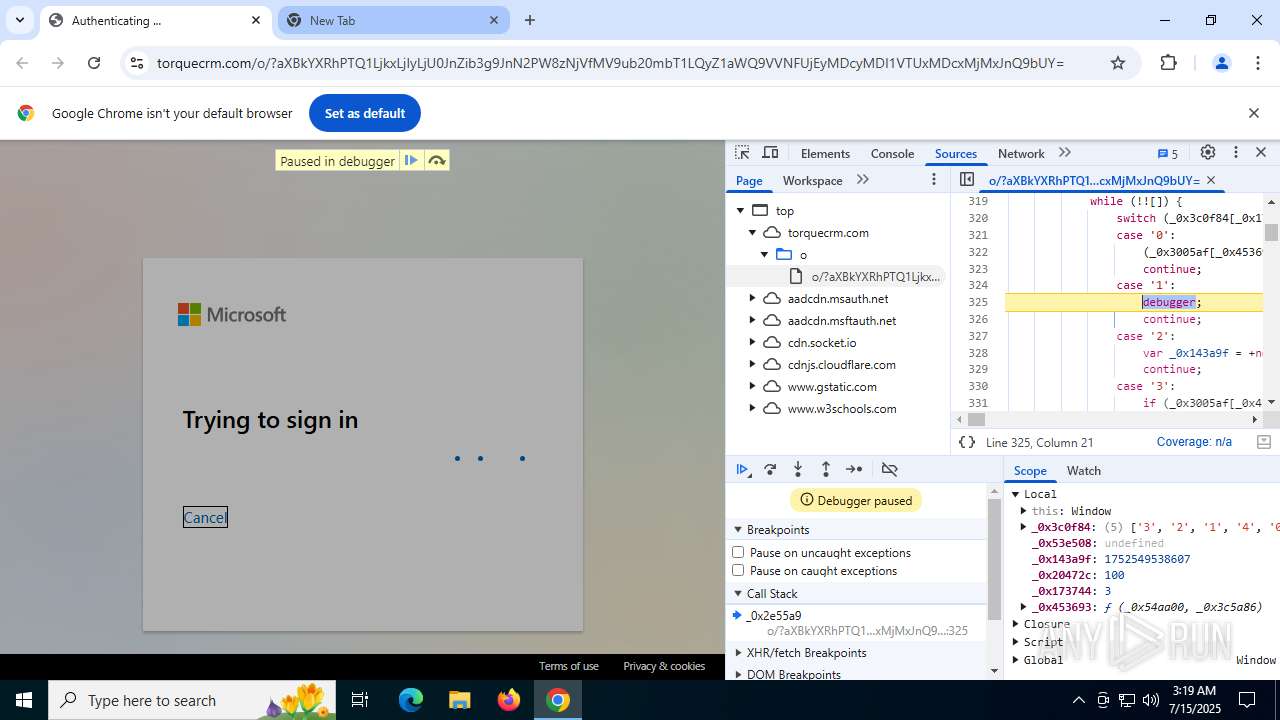
Task: Expand www.w3schools.com in file tree
Action: point(753,409)
